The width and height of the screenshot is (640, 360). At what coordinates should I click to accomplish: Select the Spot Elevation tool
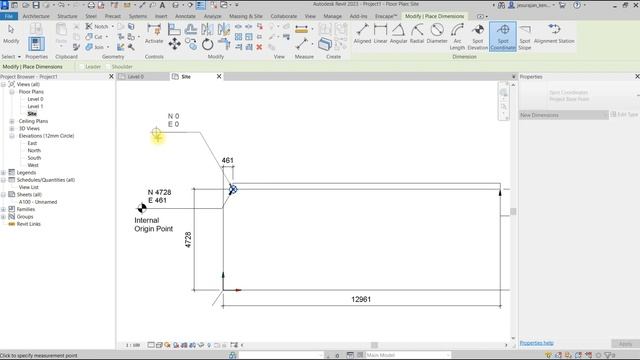click(x=478, y=36)
